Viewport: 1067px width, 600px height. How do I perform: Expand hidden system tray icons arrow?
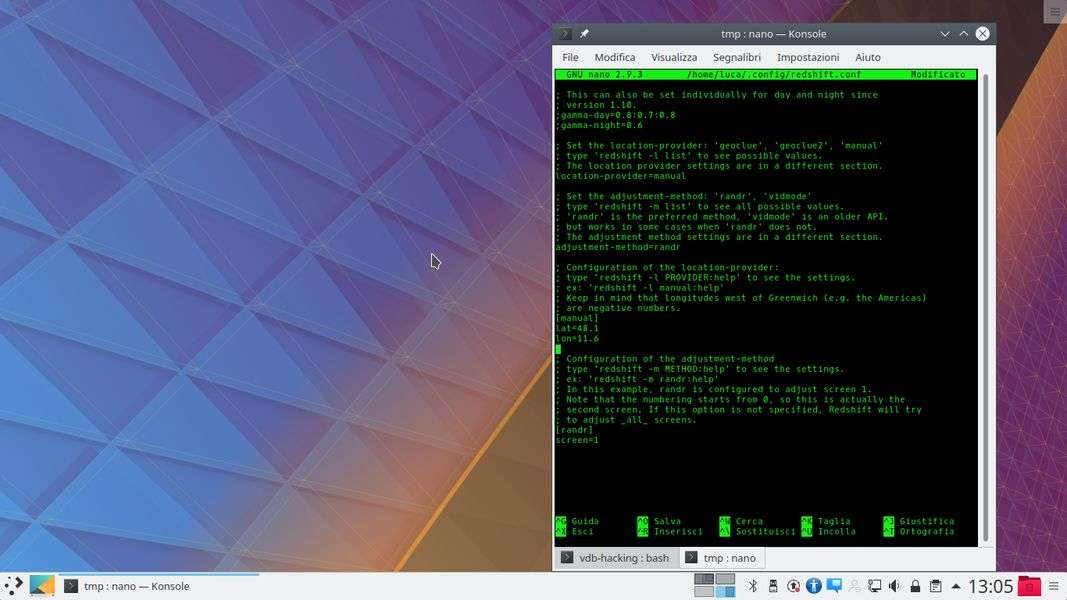(956, 586)
